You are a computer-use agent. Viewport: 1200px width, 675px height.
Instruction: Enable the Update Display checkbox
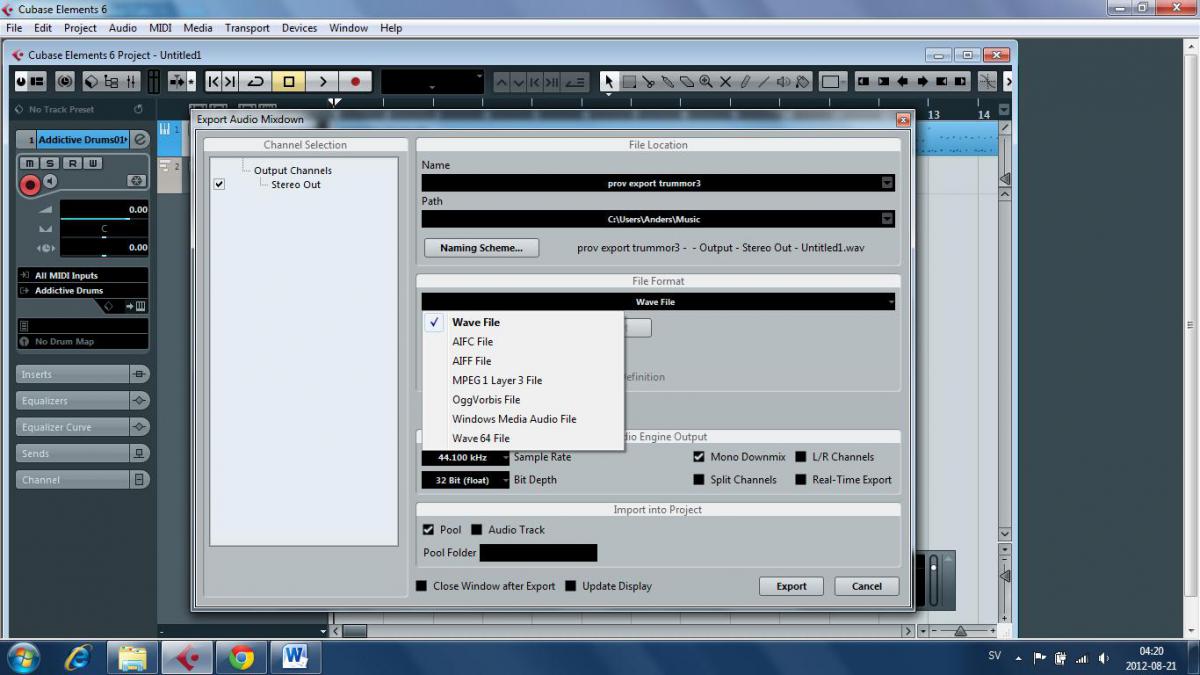tap(571, 586)
